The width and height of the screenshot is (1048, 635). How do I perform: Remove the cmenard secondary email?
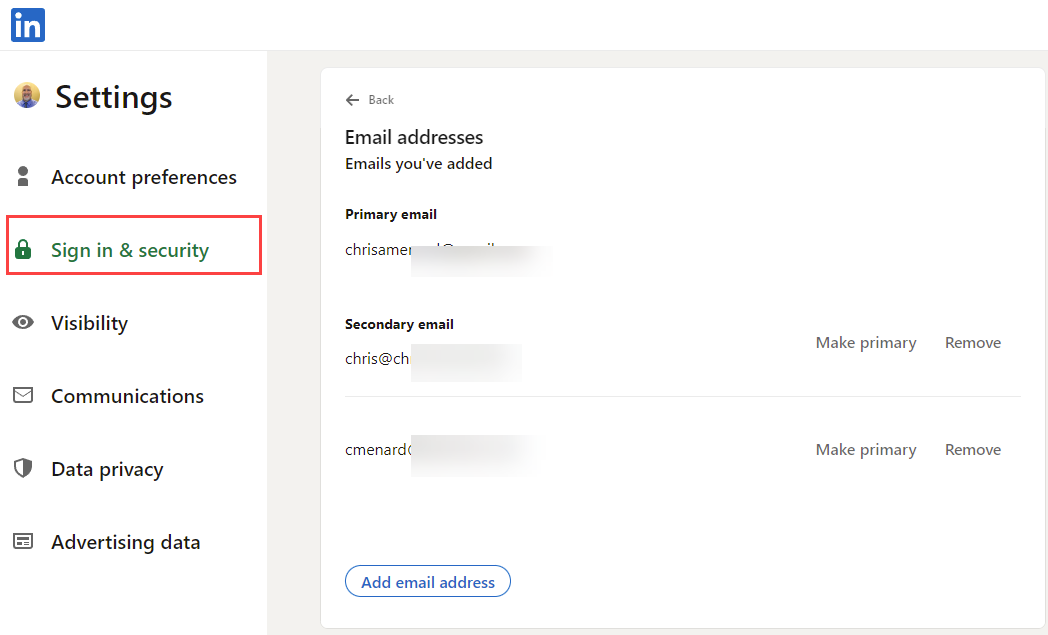click(972, 449)
